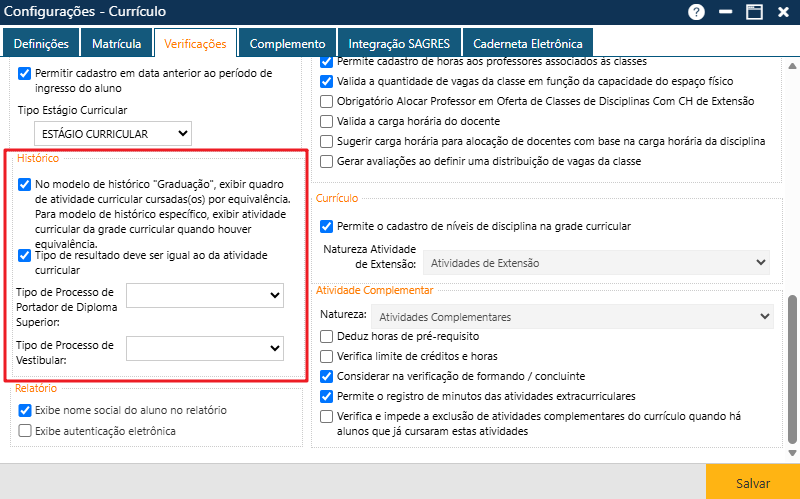The image size is (800, 499).
Task: Maximize the Configurações window
Action: coord(754,12)
